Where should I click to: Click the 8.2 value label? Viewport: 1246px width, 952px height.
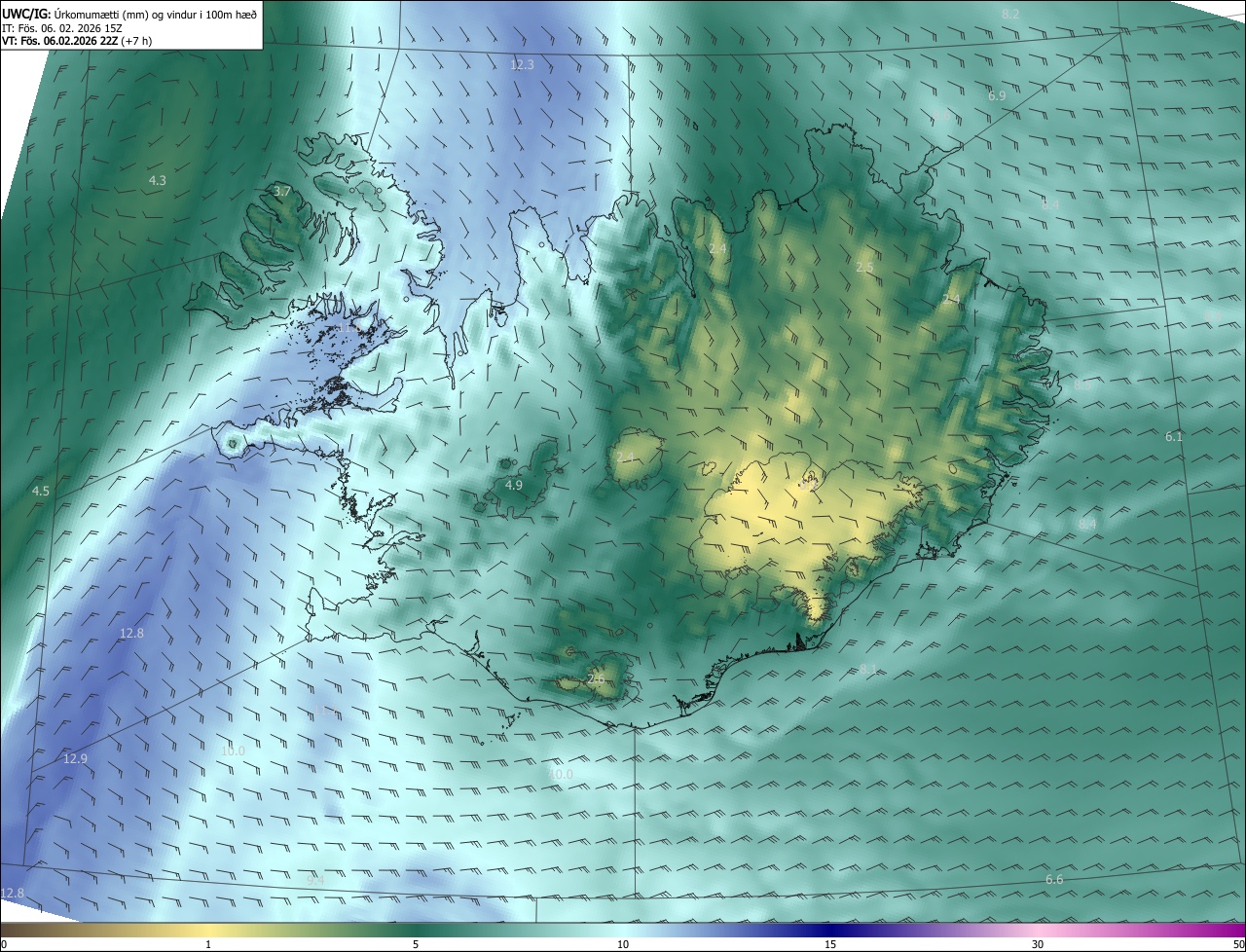[1010, 14]
